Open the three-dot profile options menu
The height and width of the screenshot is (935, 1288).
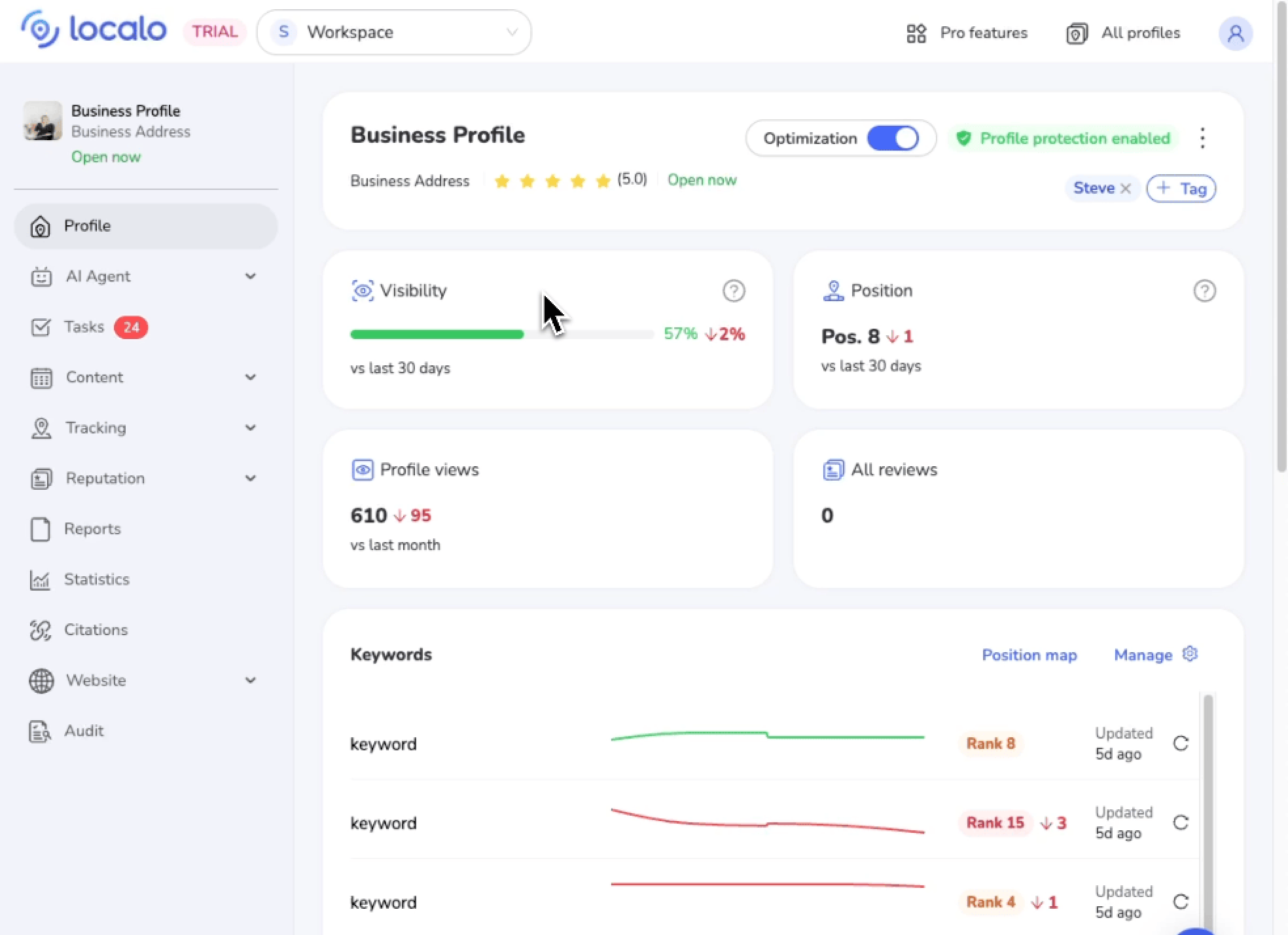click(x=1202, y=138)
